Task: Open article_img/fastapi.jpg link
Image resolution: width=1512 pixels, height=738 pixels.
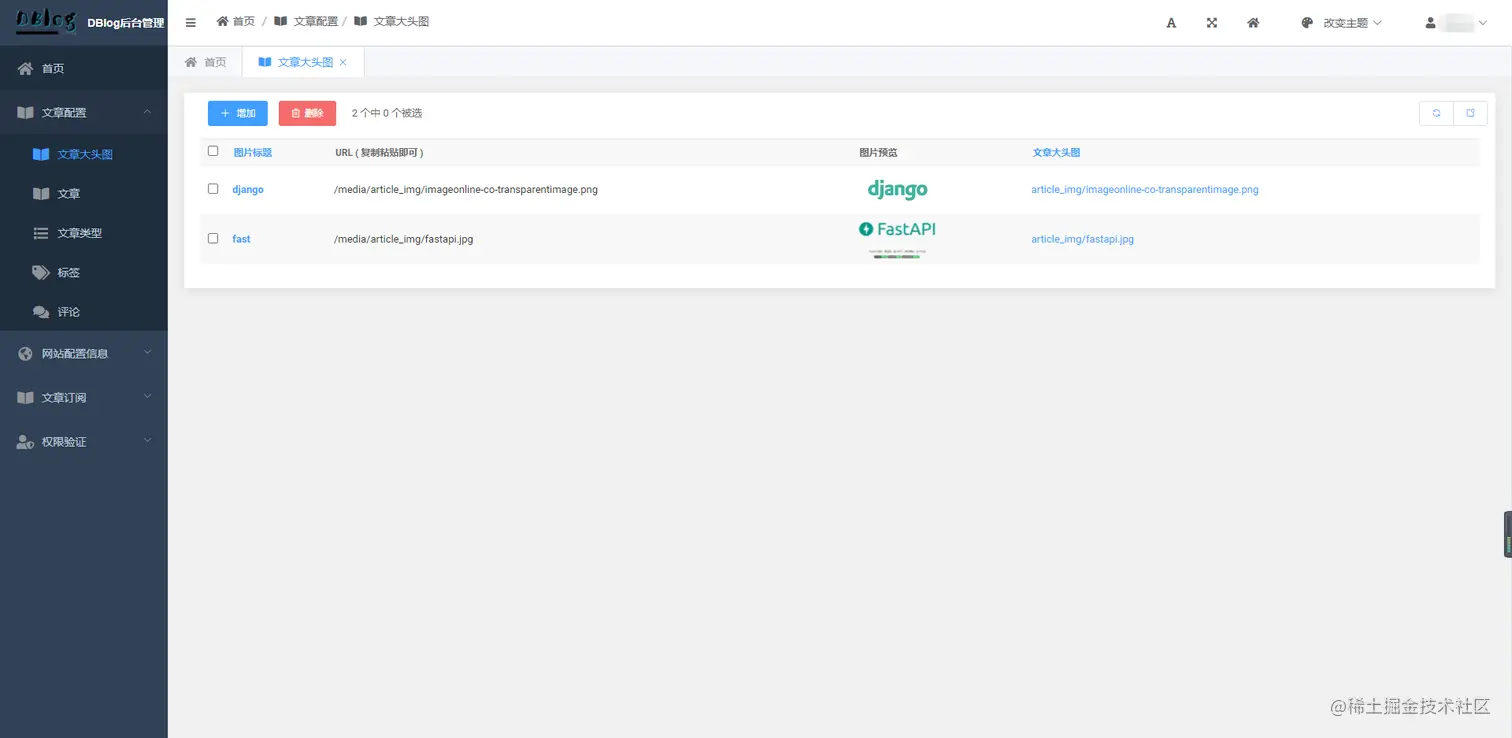Action: pos(1082,239)
